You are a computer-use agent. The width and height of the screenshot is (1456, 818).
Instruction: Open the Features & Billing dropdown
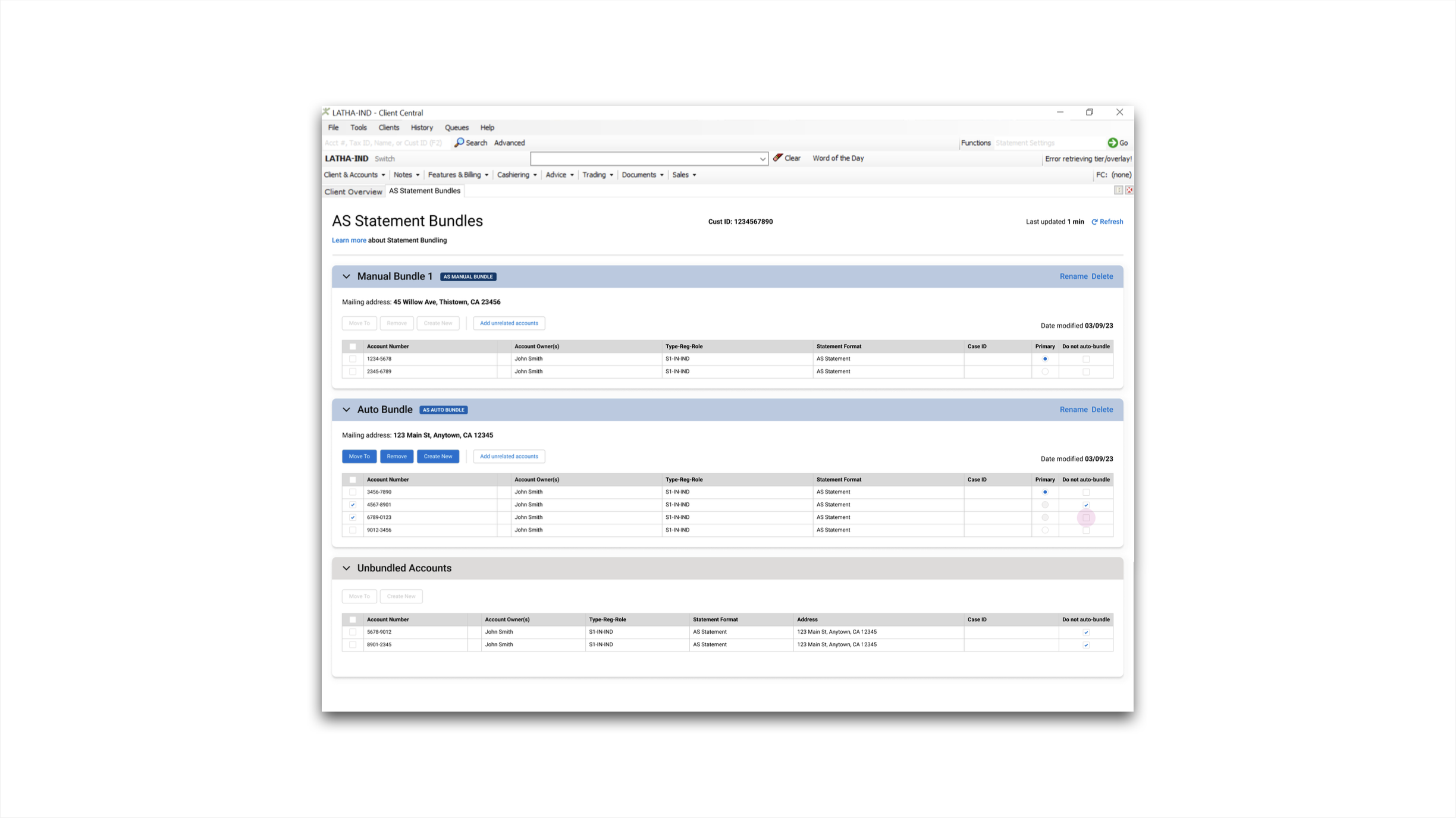point(458,175)
